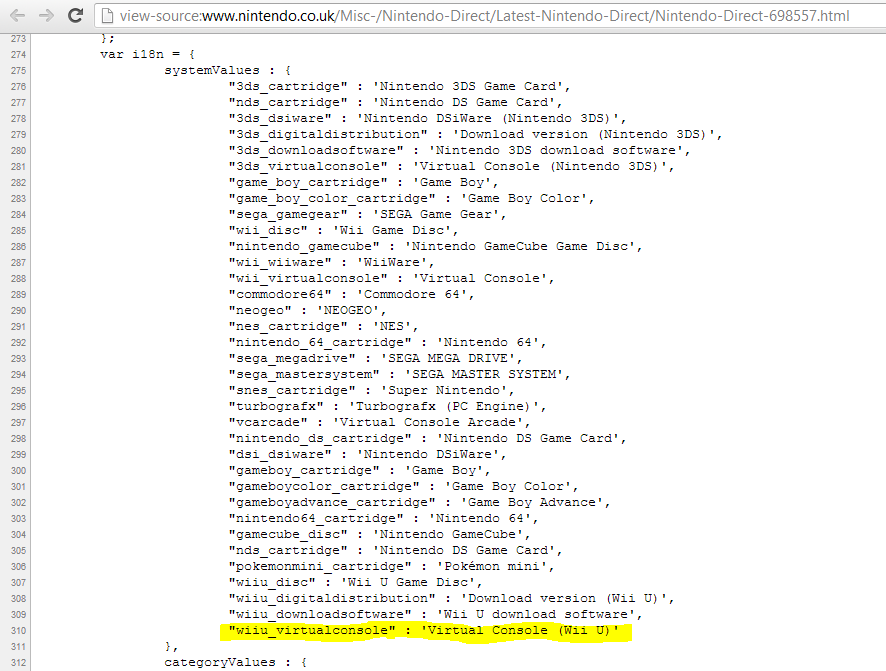Click the "commodore64" key

click(x=280, y=295)
